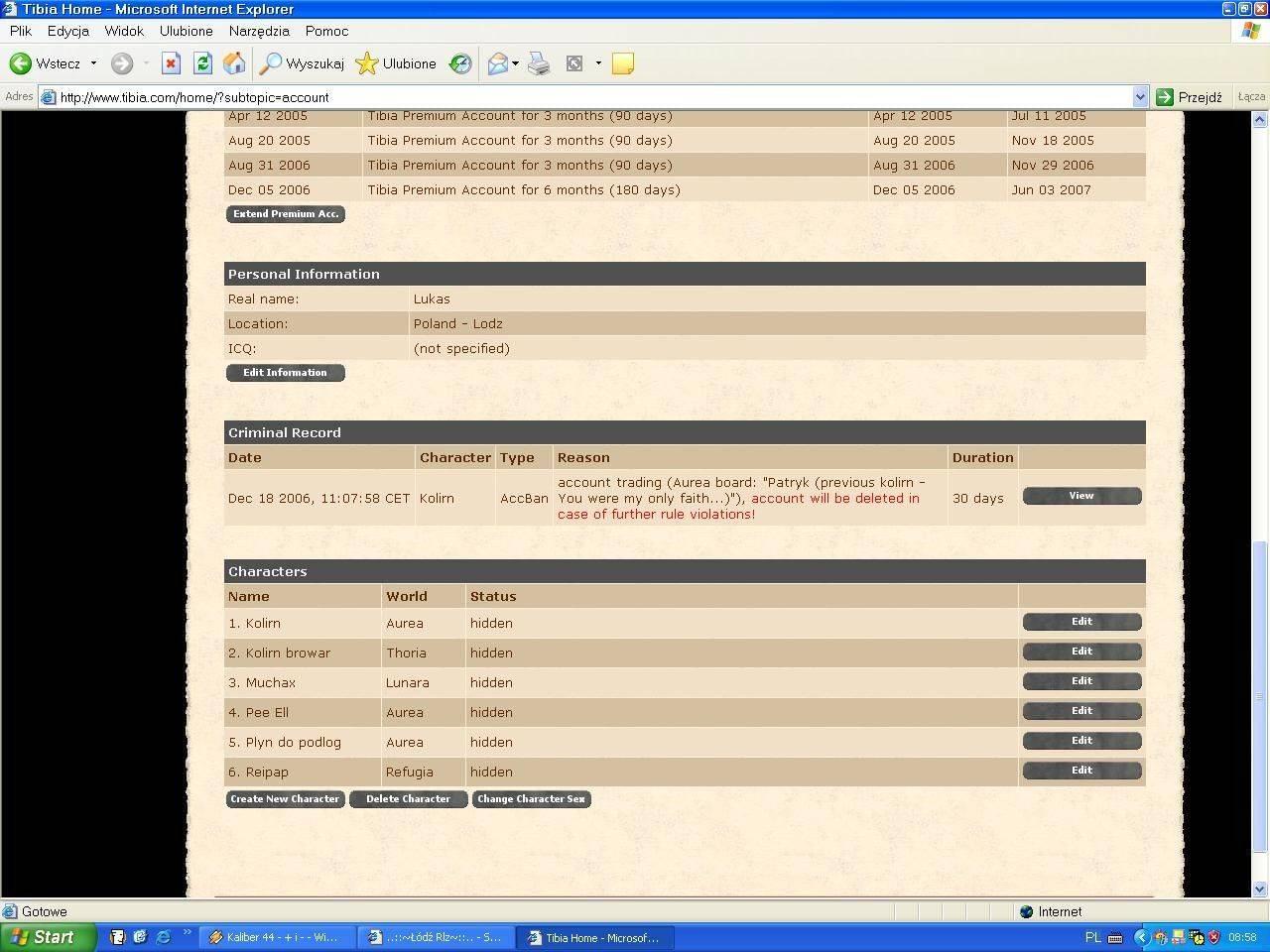
Task: Click the Łącza links toolbar label
Action: click(x=1251, y=97)
